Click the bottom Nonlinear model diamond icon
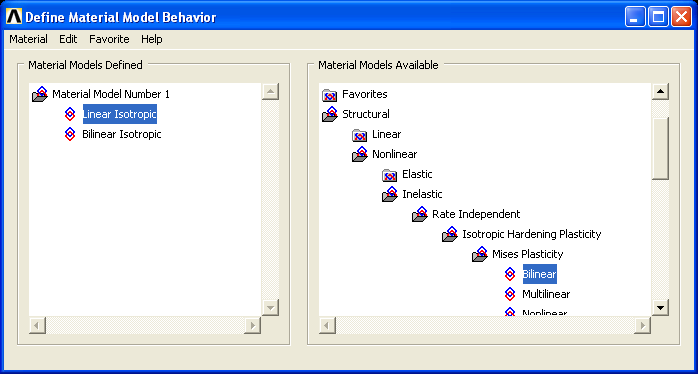 coord(510,312)
